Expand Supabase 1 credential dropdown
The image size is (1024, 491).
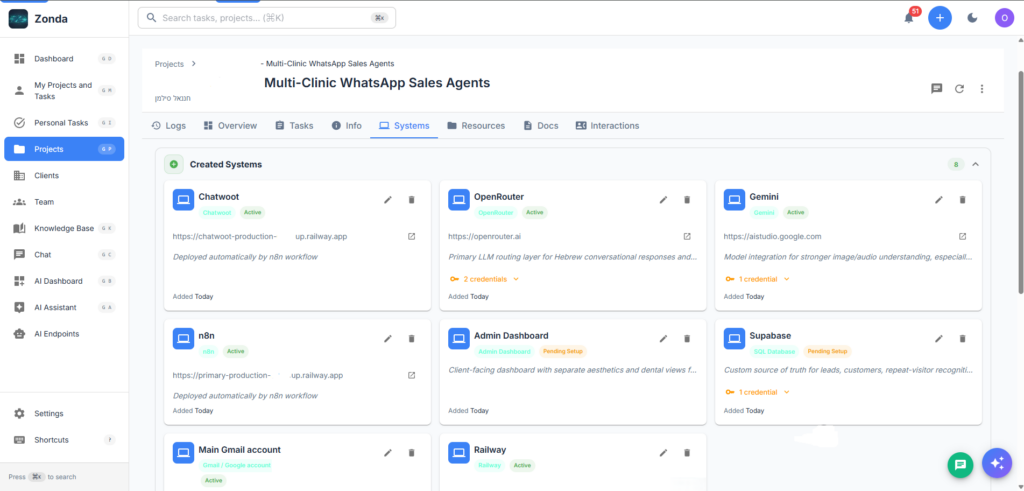pos(758,392)
